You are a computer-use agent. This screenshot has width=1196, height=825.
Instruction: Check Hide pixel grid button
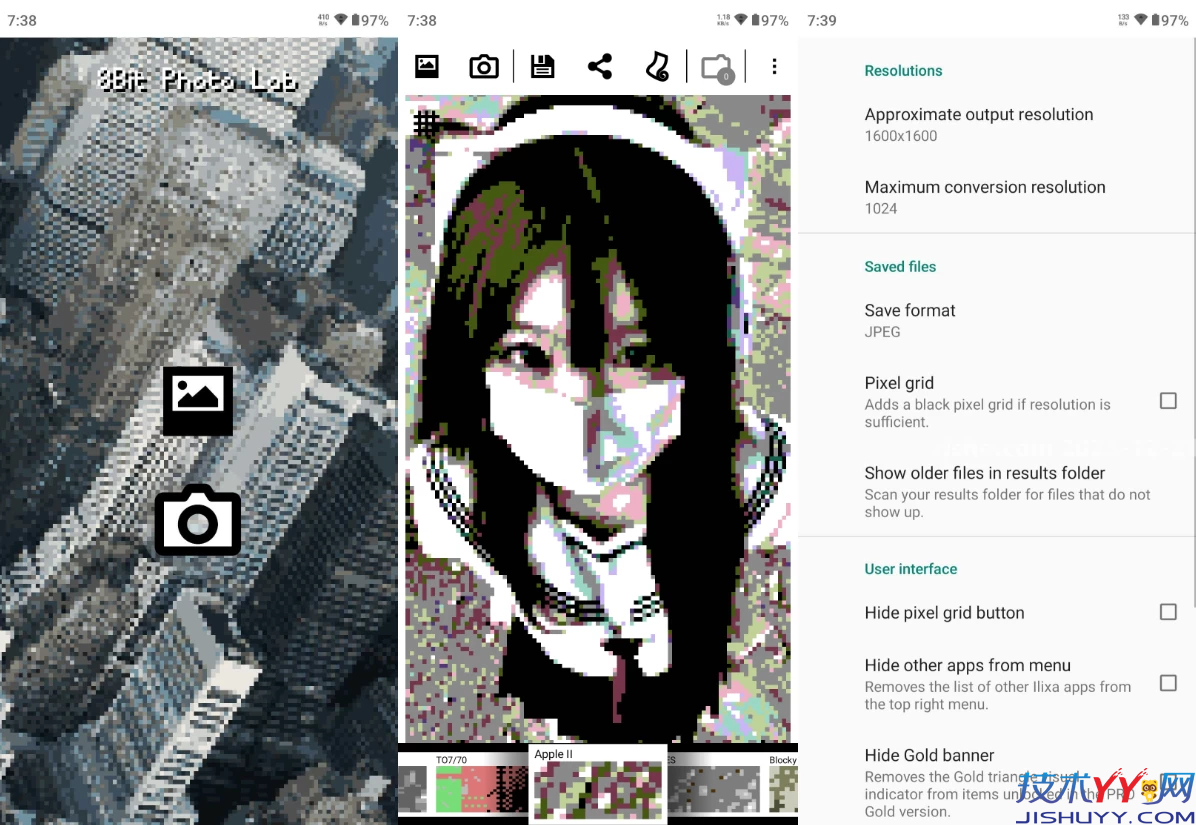pyautogui.click(x=1168, y=612)
